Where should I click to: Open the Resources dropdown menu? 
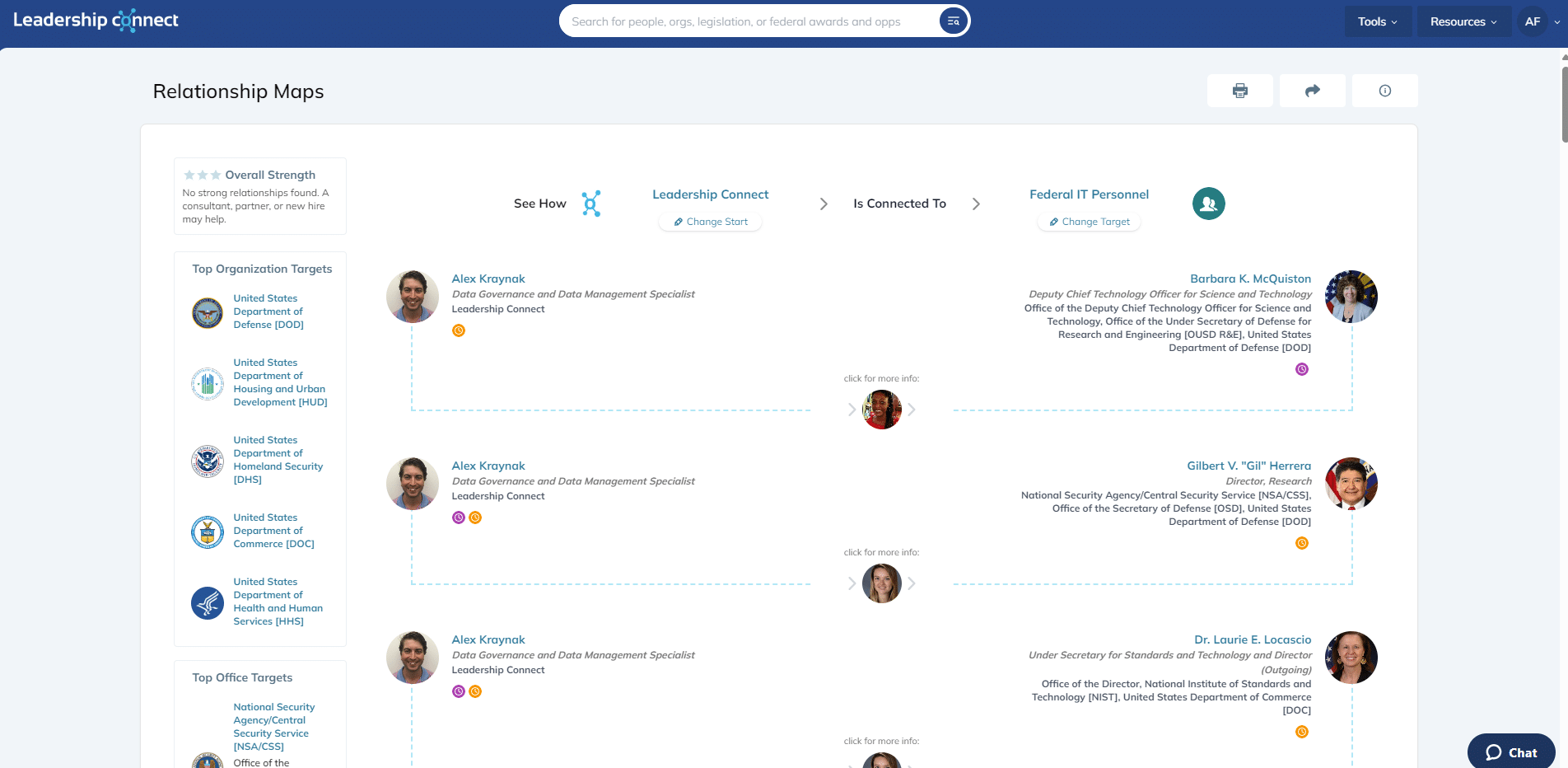coord(1463,21)
